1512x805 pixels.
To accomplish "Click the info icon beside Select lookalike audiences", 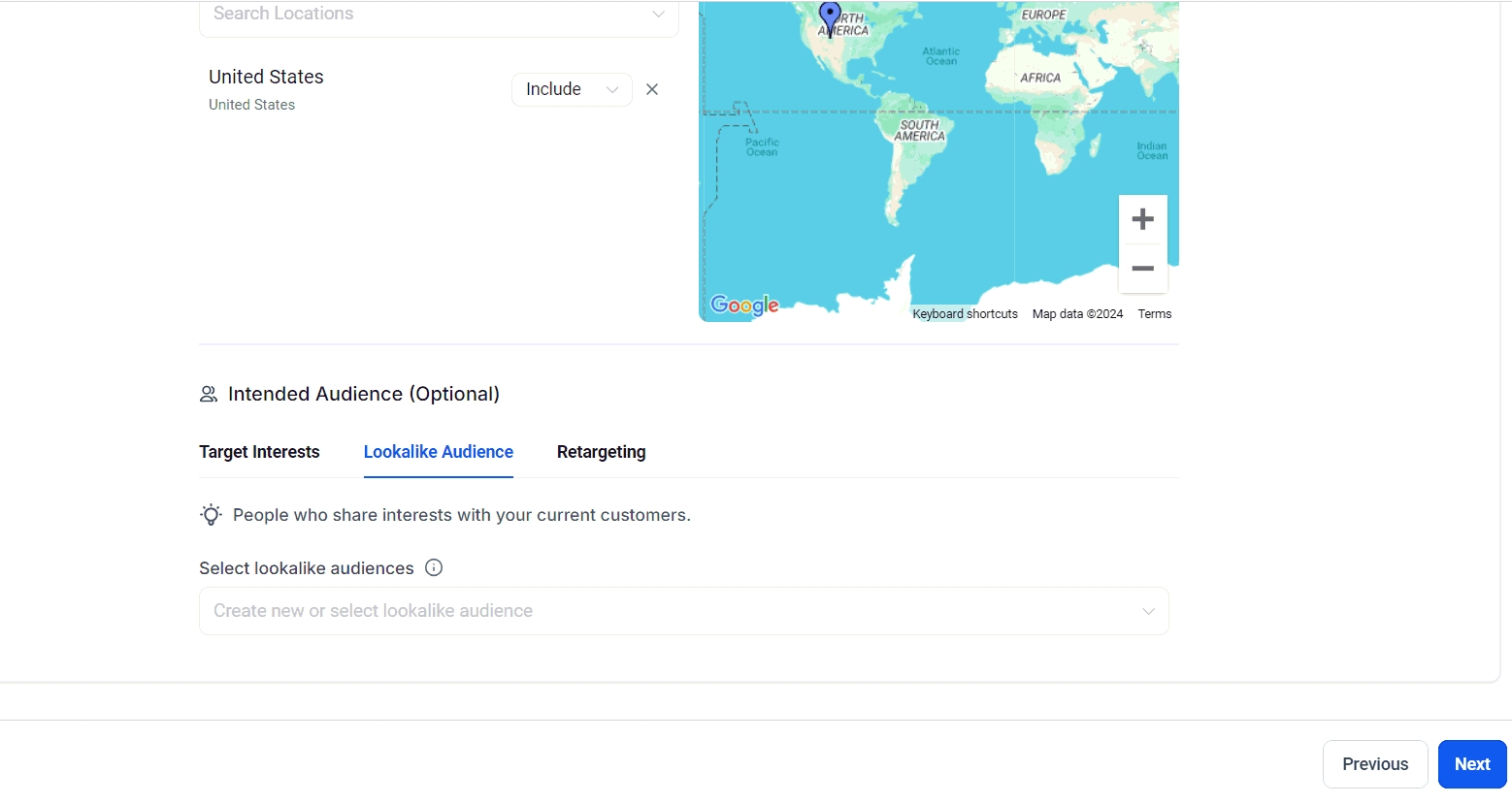I will pos(434,568).
